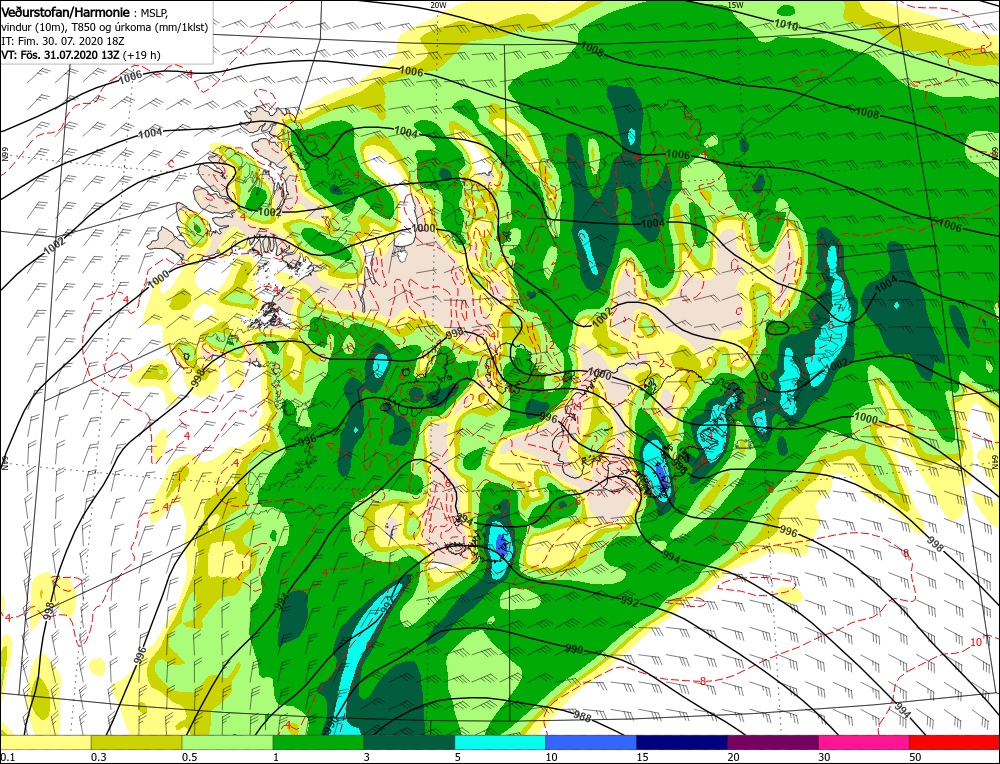Click the legend value '15' on color bar
The width and height of the screenshot is (1000, 764).
click(x=642, y=756)
